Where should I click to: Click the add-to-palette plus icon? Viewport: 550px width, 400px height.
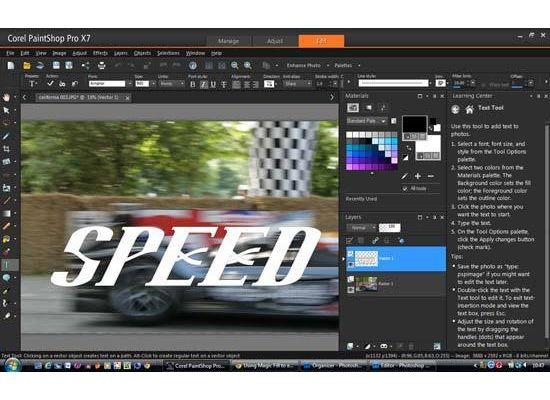(x=418, y=176)
